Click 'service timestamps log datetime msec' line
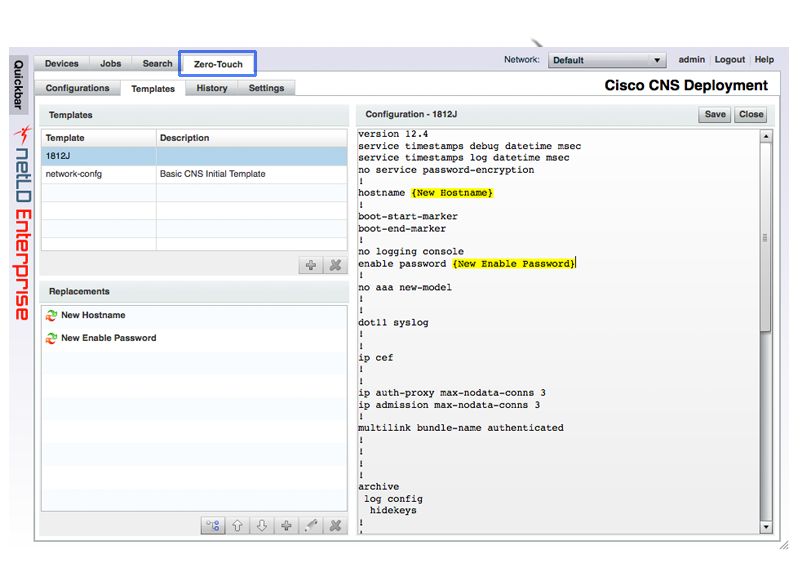 (463, 158)
